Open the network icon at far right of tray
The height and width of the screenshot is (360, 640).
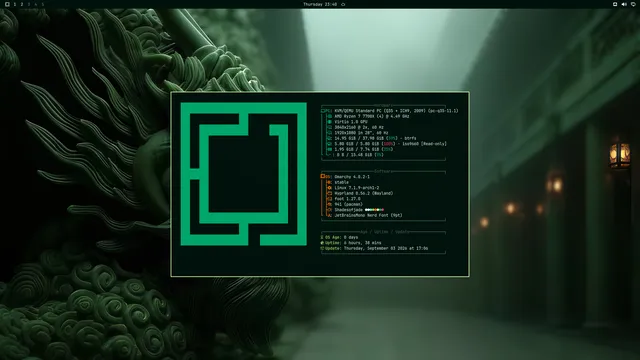633,4
